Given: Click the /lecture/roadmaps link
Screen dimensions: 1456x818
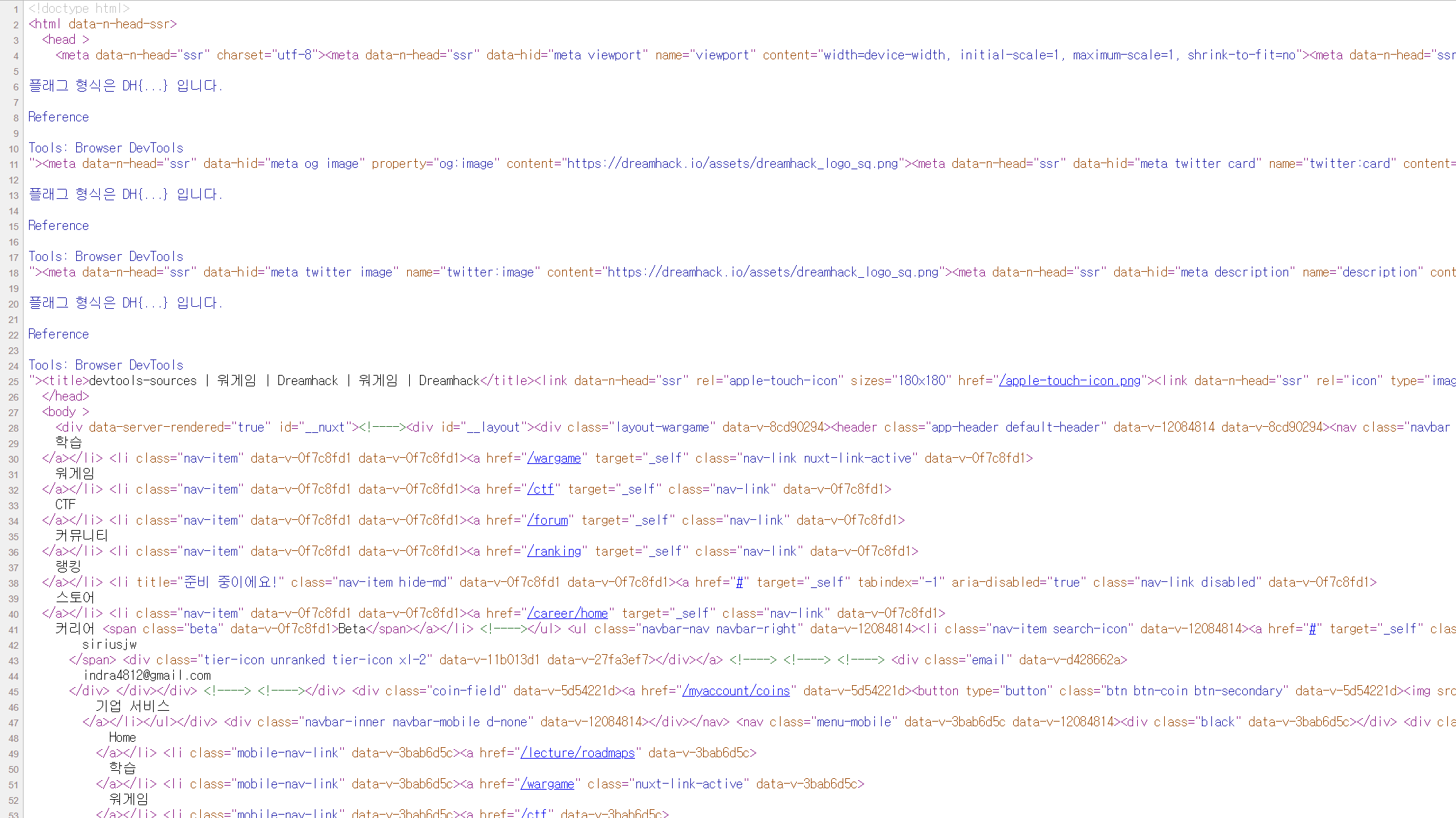Looking at the screenshot, I should (577, 753).
